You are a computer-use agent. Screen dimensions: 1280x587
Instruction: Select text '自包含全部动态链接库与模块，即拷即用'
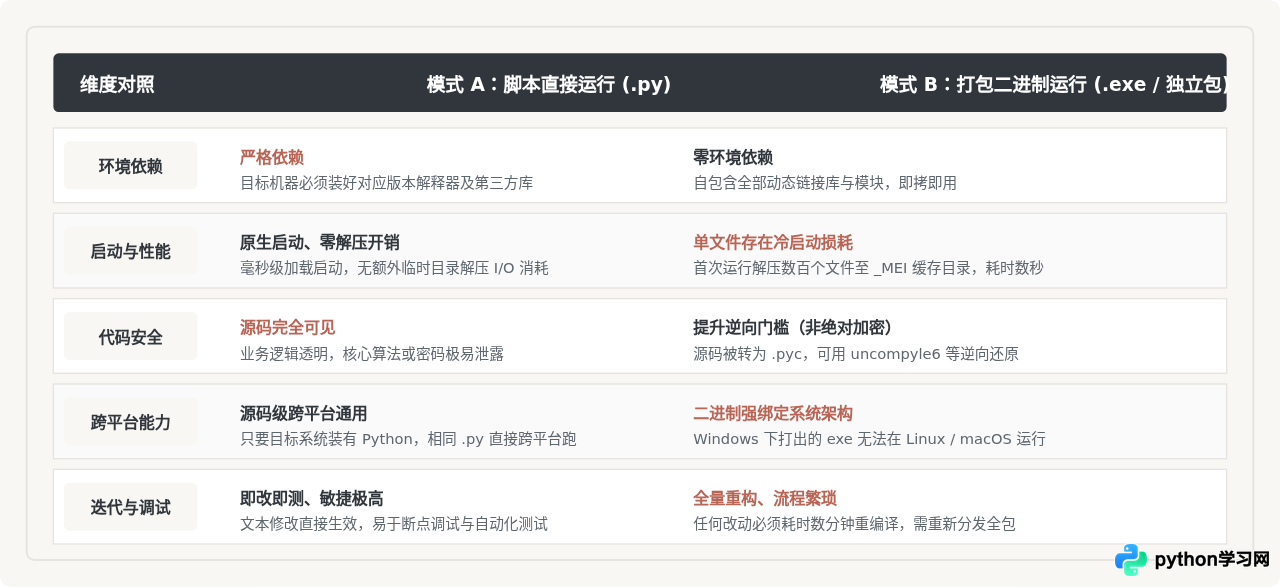tap(825, 183)
